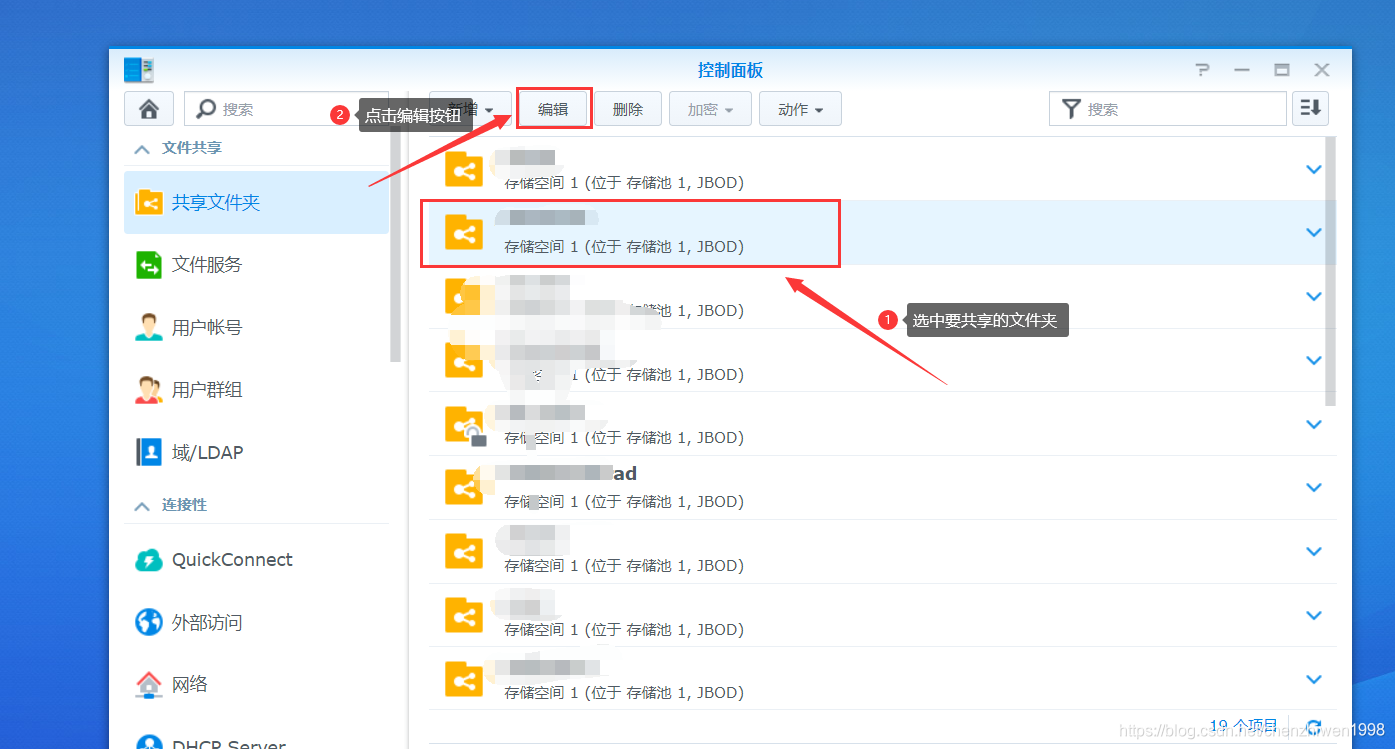This screenshot has width=1395, height=749.
Task: Go to the Control Panel home view
Action: tap(149, 109)
